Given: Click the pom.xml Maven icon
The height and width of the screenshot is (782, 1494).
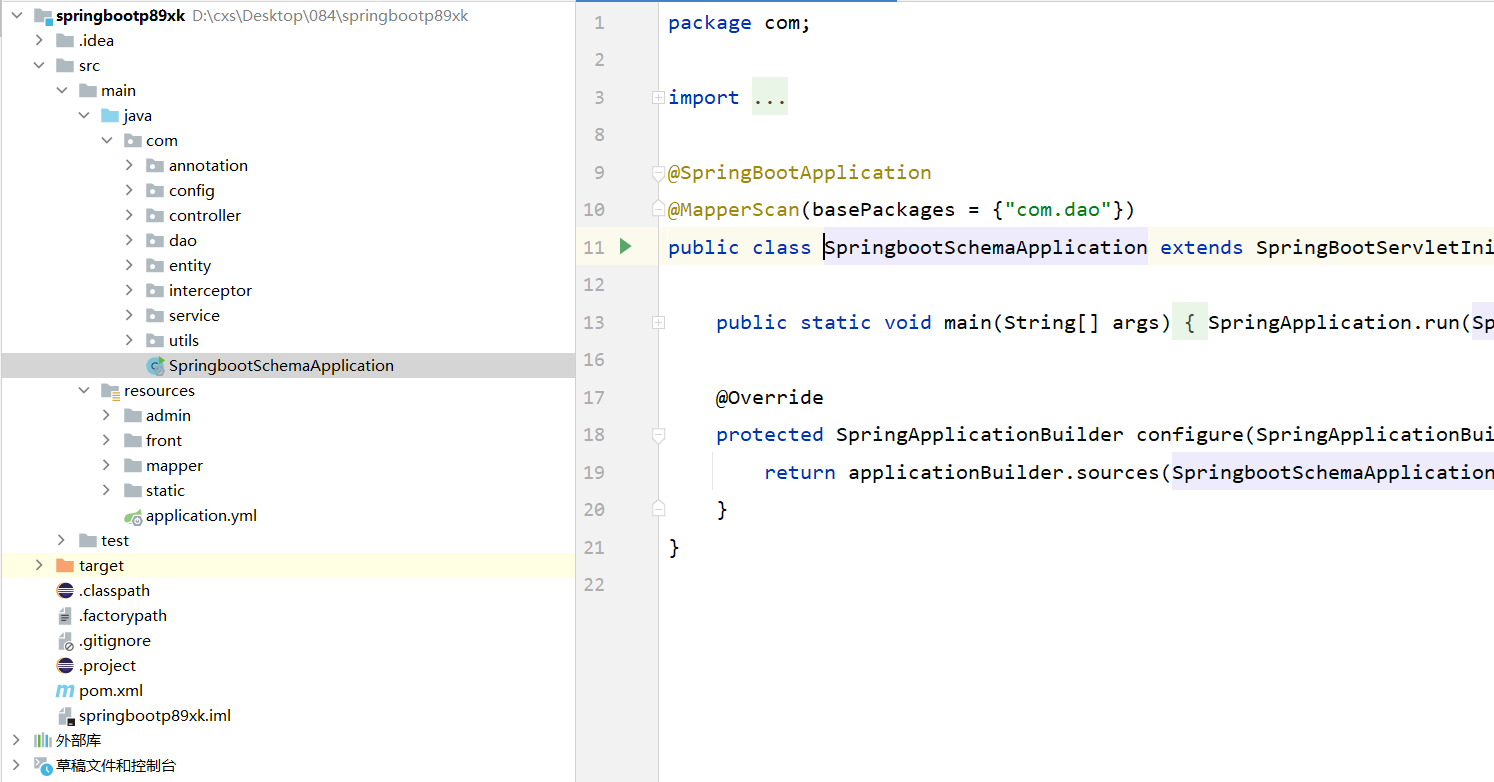Looking at the screenshot, I should [x=65, y=691].
